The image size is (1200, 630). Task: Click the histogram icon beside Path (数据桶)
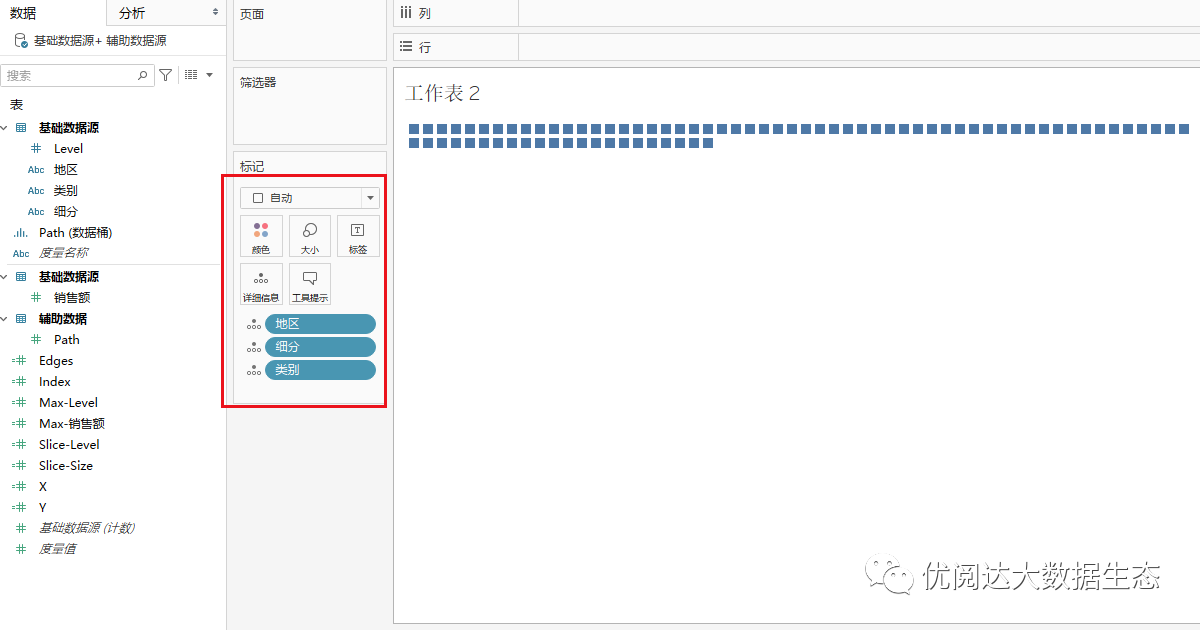[x=21, y=233]
